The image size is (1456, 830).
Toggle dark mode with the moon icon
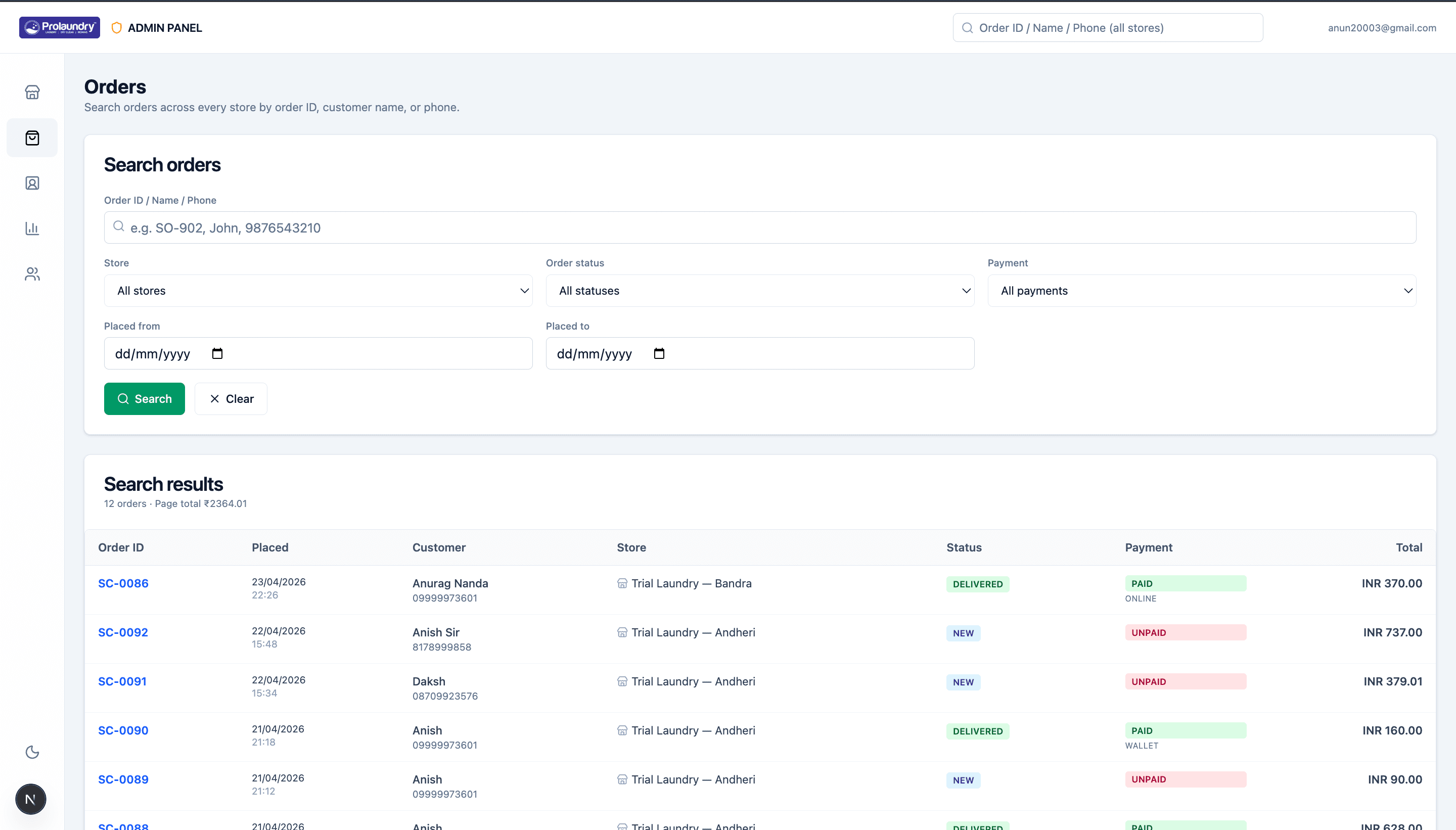pyautogui.click(x=32, y=752)
